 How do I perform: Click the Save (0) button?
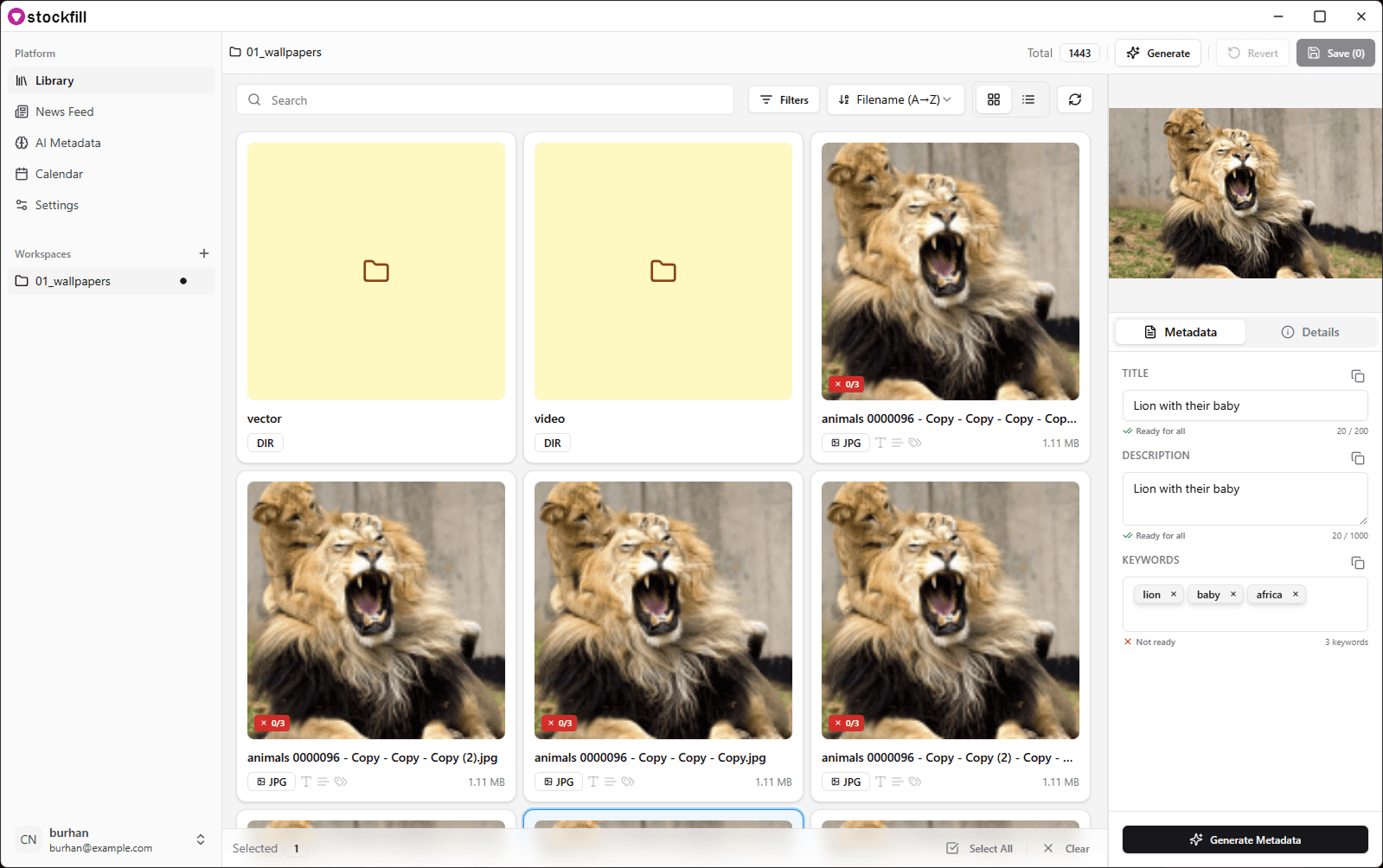1335,53
